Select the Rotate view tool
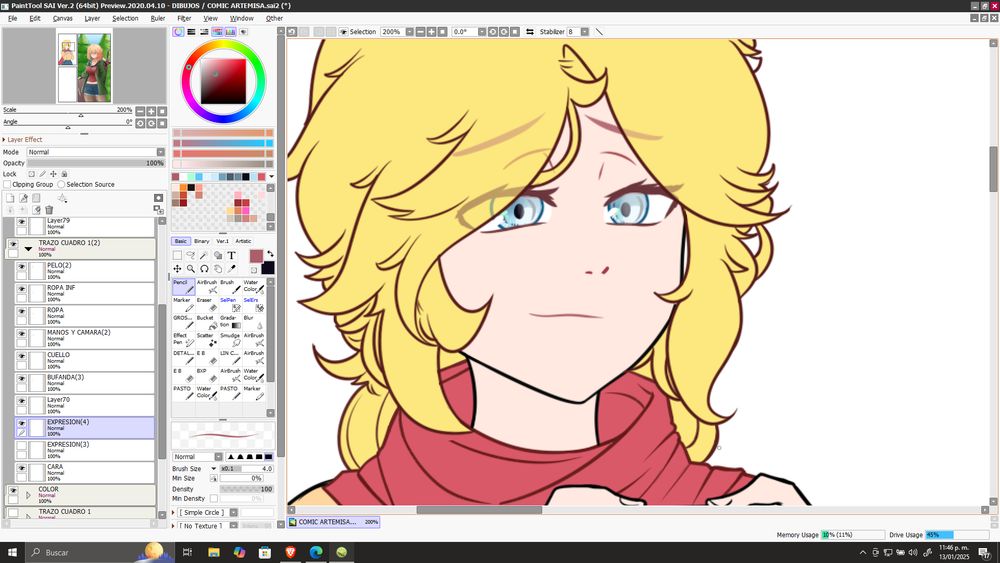 click(x=204, y=268)
